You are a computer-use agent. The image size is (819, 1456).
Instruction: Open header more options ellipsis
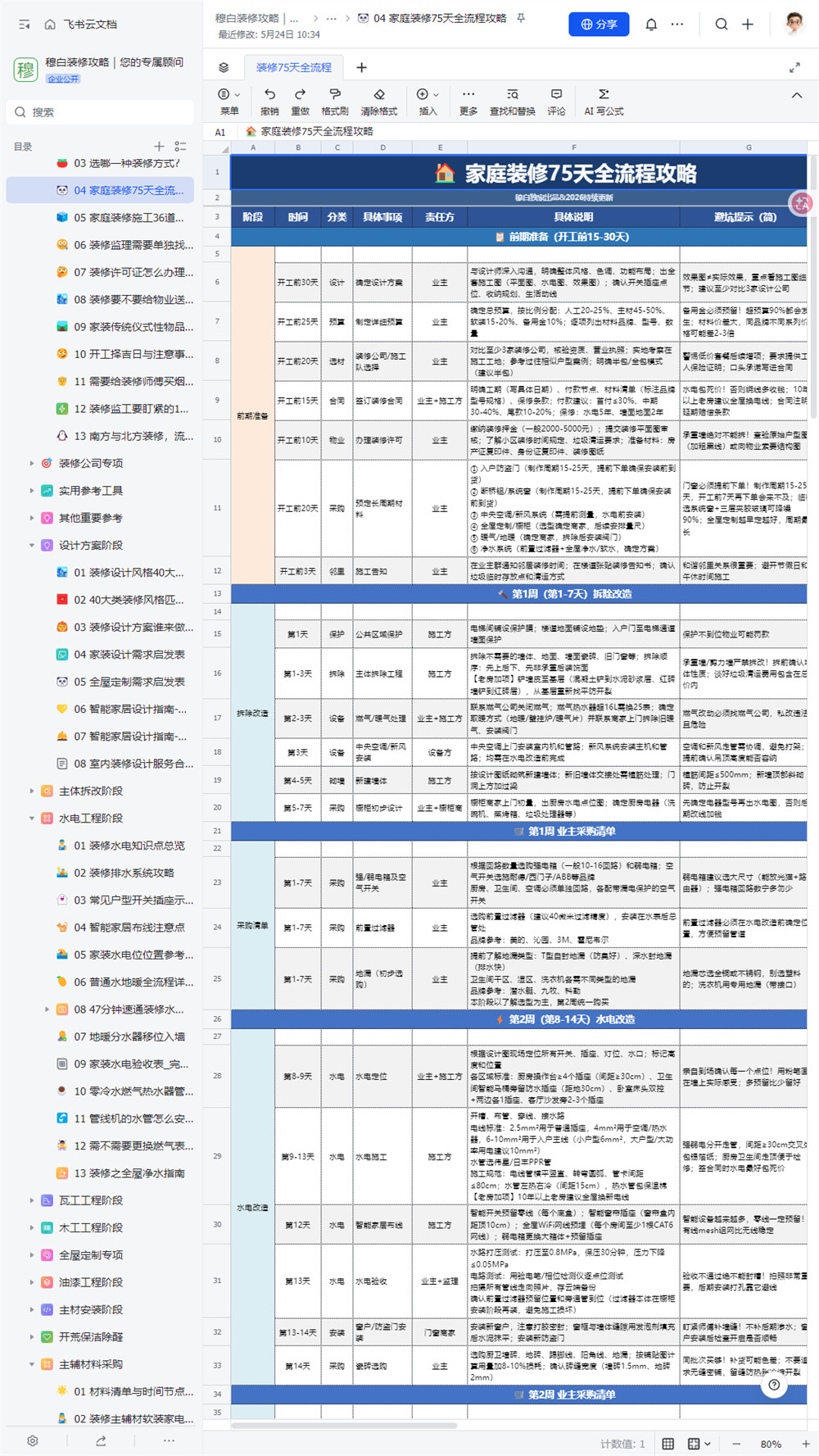677,25
